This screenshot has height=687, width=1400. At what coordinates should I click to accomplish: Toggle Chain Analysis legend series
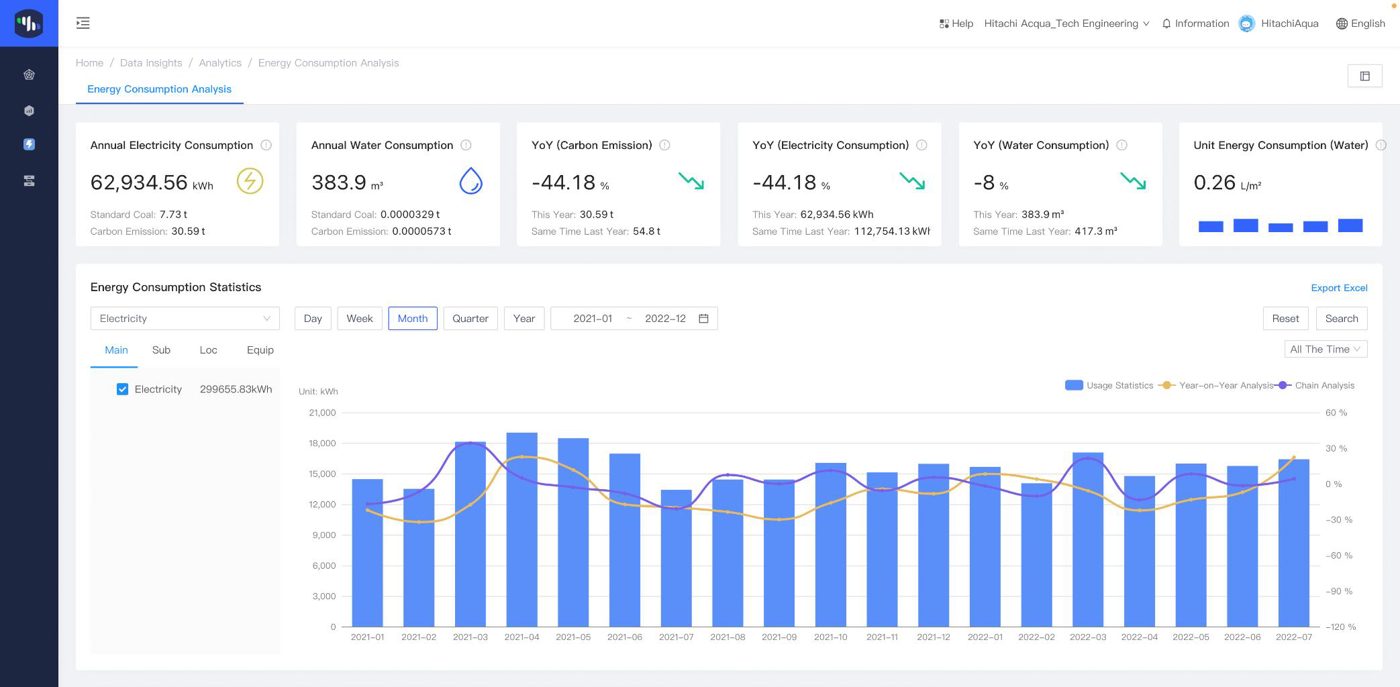(1316, 385)
